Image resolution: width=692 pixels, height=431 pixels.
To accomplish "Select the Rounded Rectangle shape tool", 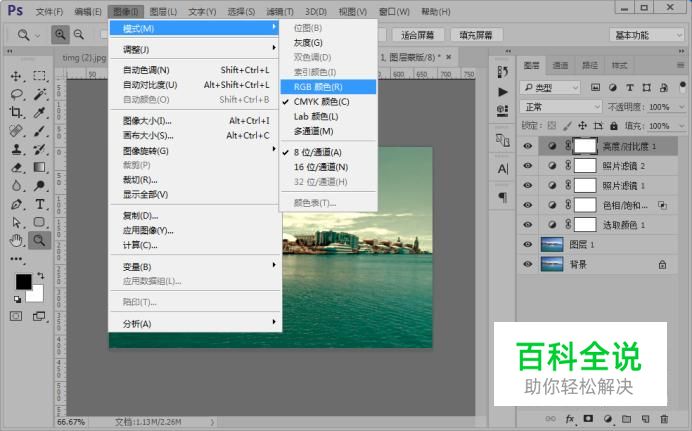I will coord(39,222).
